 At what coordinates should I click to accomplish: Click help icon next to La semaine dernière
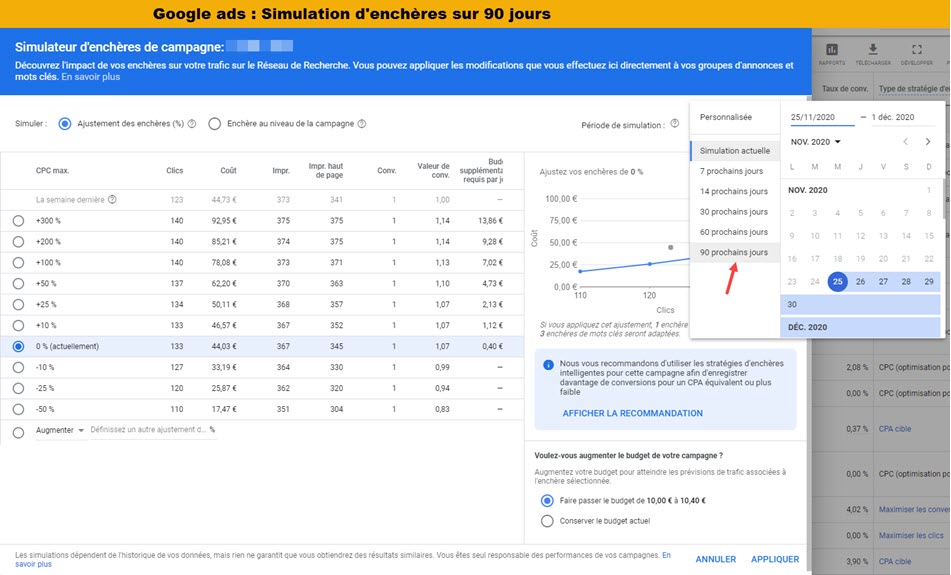pos(112,200)
